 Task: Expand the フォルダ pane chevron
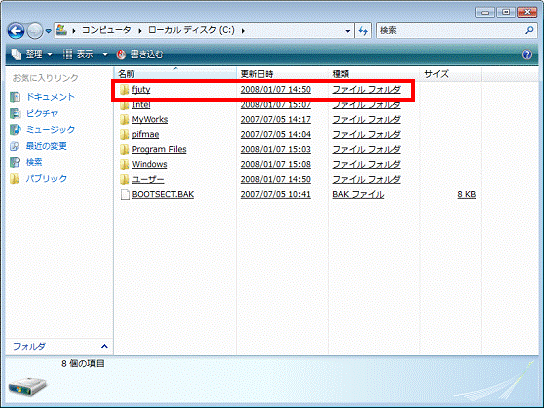coord(104,346)
